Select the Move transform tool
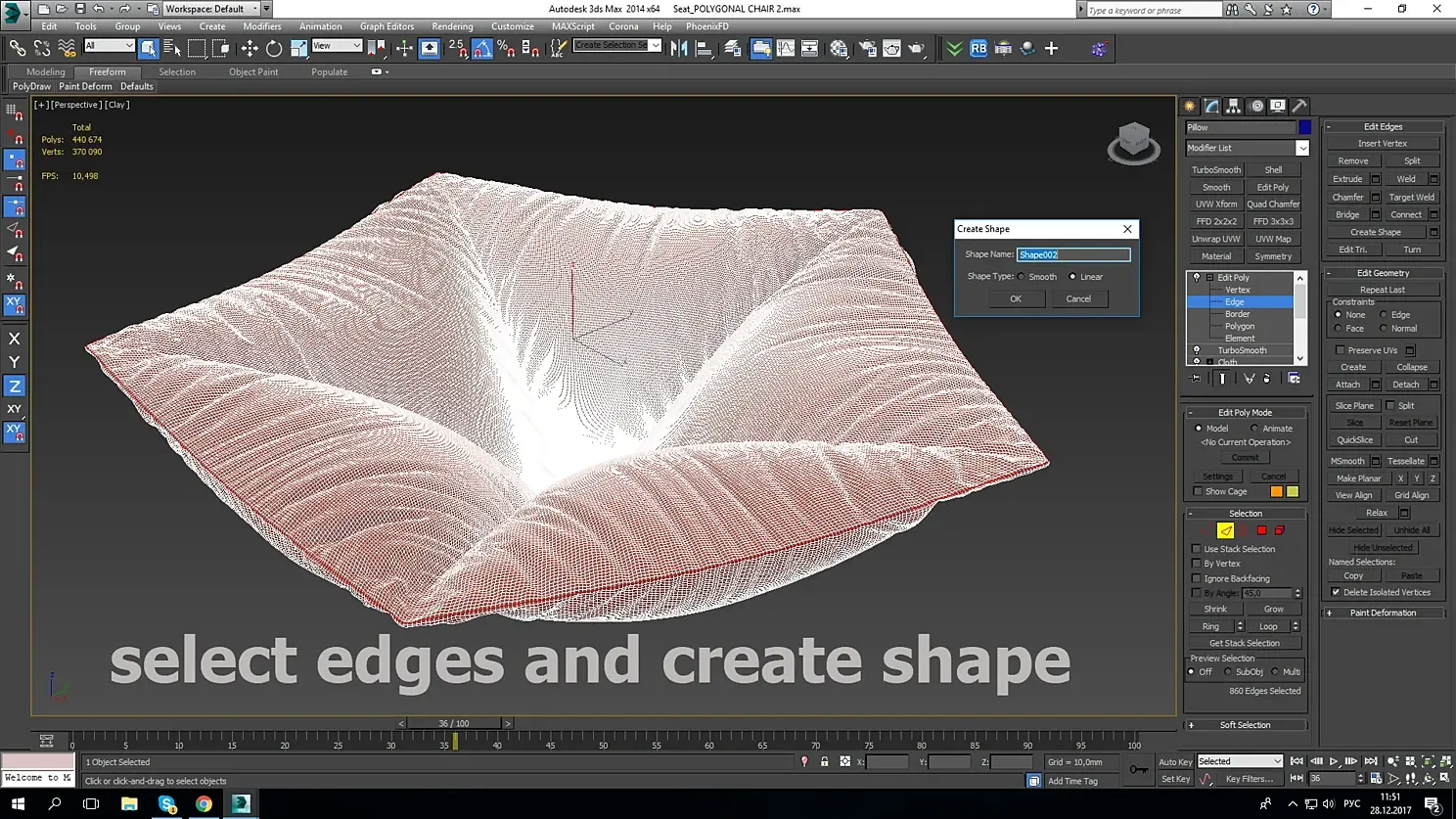1456x819 pixels. pyautogui.click(x=250, y=48)
